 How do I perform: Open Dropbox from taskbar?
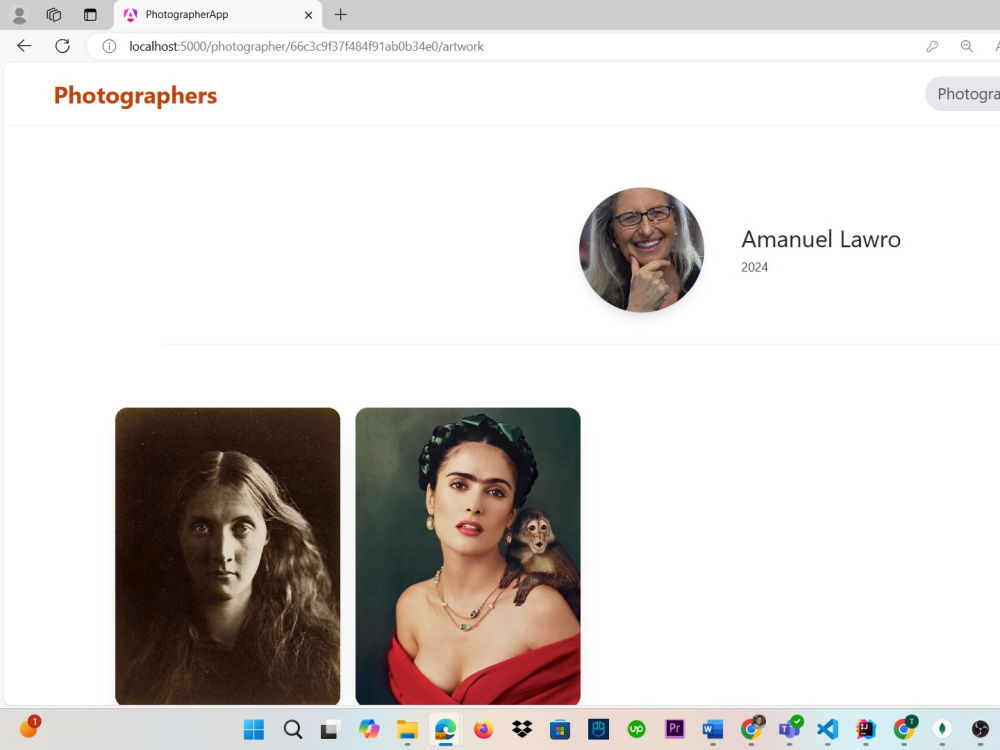522,728
